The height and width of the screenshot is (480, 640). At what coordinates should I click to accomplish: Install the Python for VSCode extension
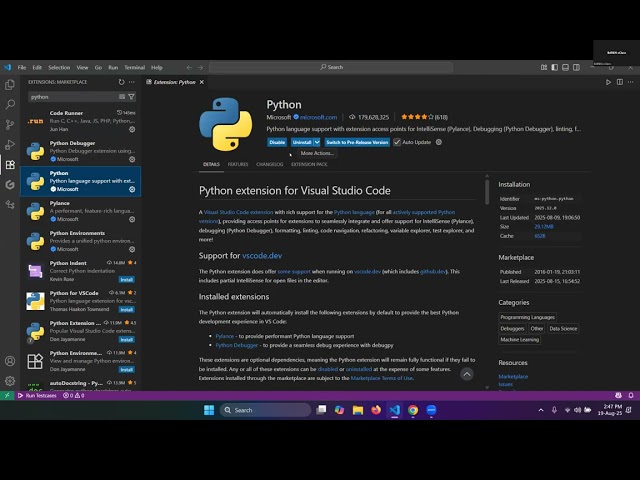pos(127,309)
